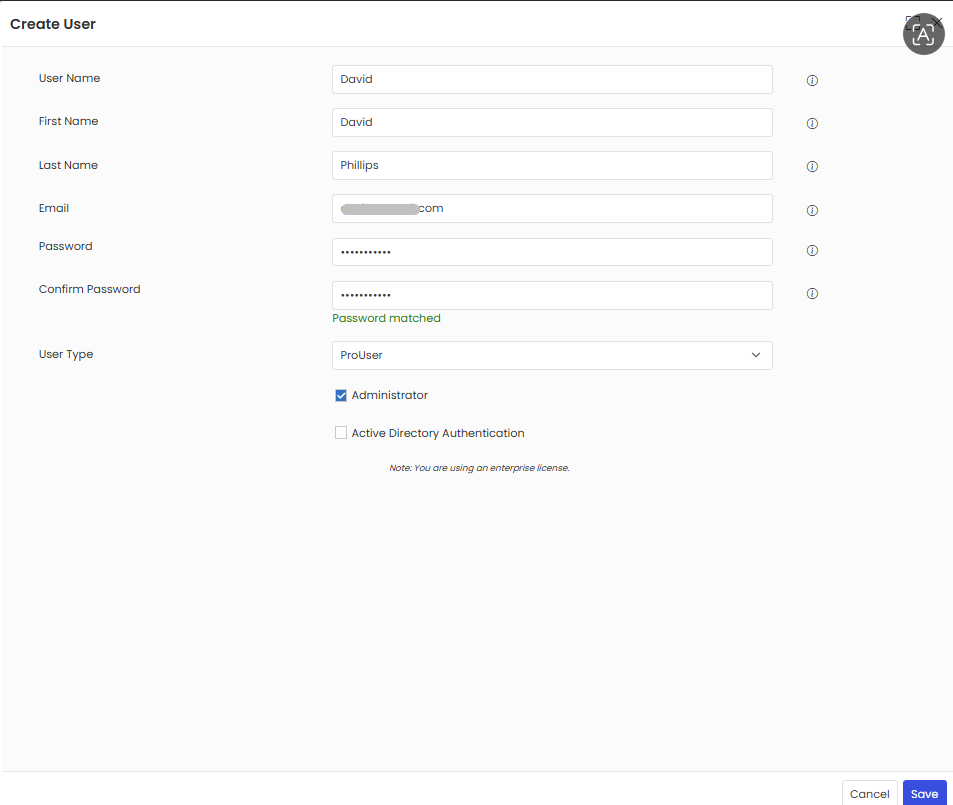The height and width of the screenshot is (805, 953).
Task: Click the info icon beside Confirm Password
Action: [812, 294]
